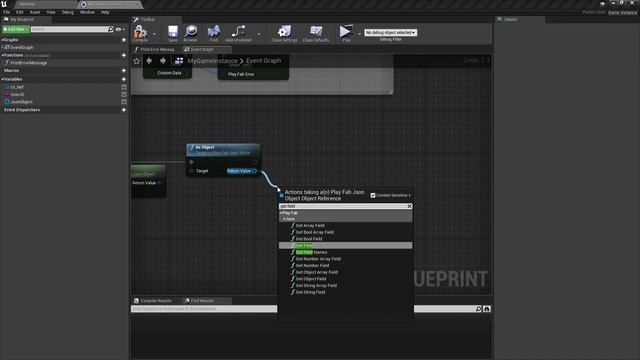This screenshot has height=360, width=640.
Task: Add event dispatcher with plus icon
Action: click(x=124, y=110)
